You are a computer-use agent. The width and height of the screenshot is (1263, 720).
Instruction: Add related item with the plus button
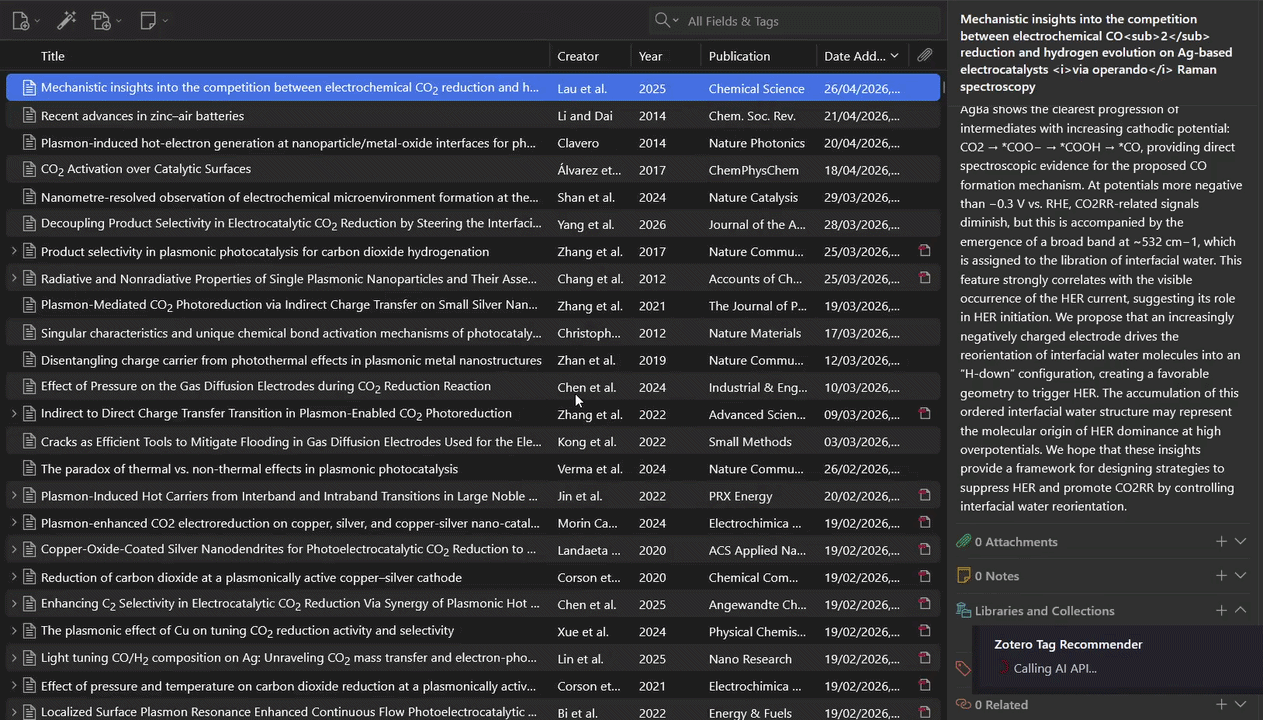tap(1221, 704)
